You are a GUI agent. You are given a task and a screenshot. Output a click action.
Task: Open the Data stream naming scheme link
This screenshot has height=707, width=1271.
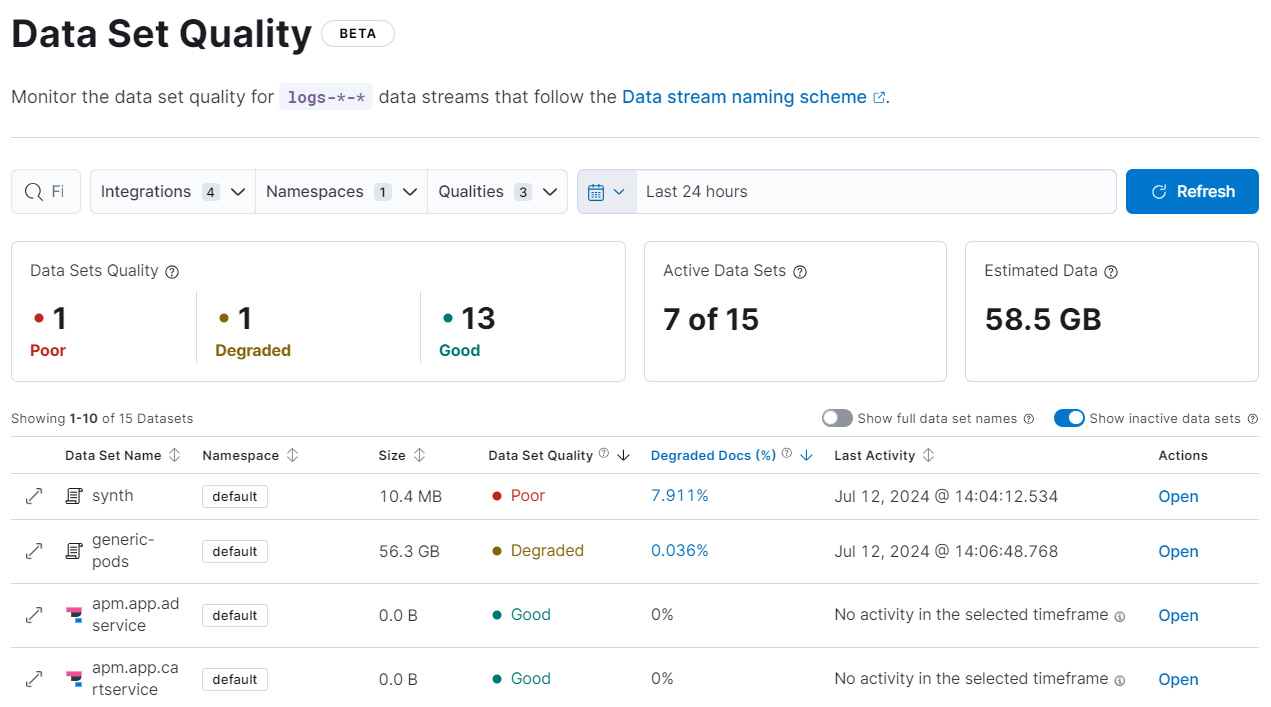[743, 96]
